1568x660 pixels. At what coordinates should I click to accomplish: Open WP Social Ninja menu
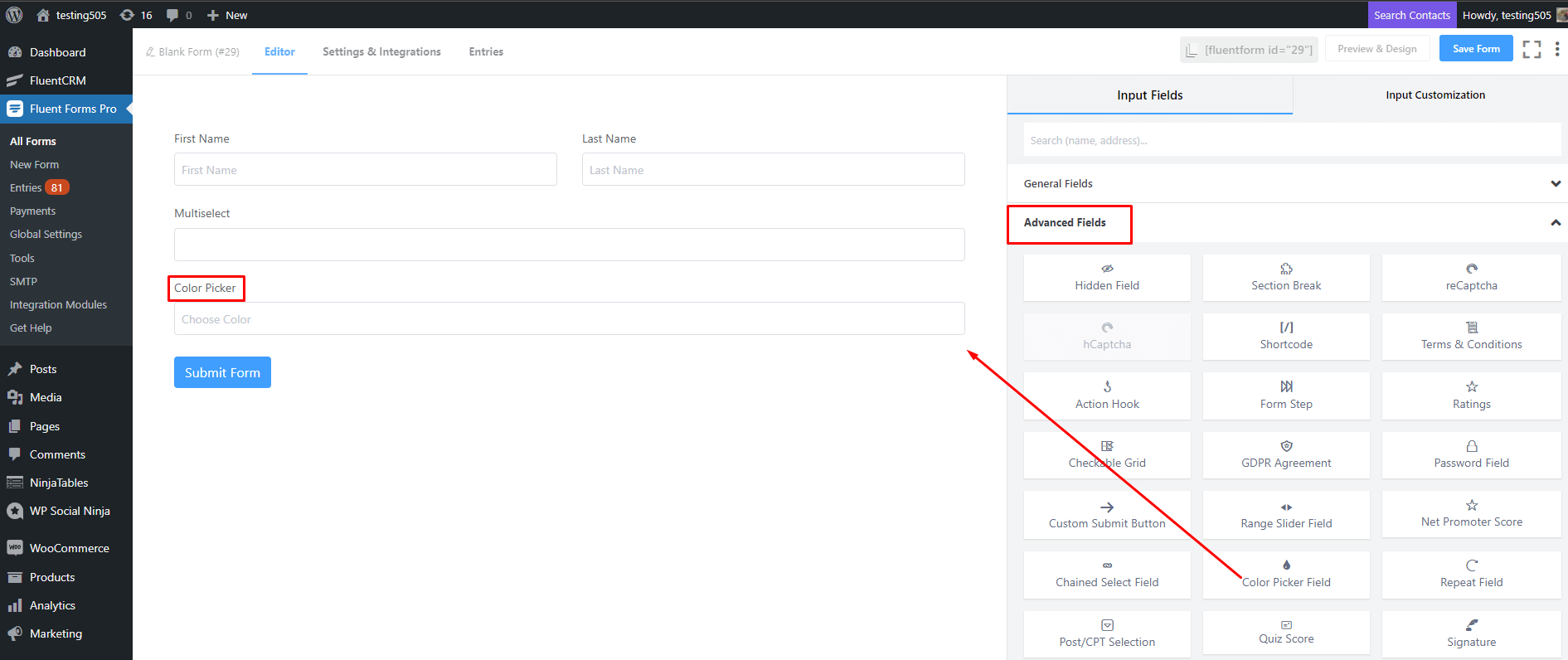[66, 511]
